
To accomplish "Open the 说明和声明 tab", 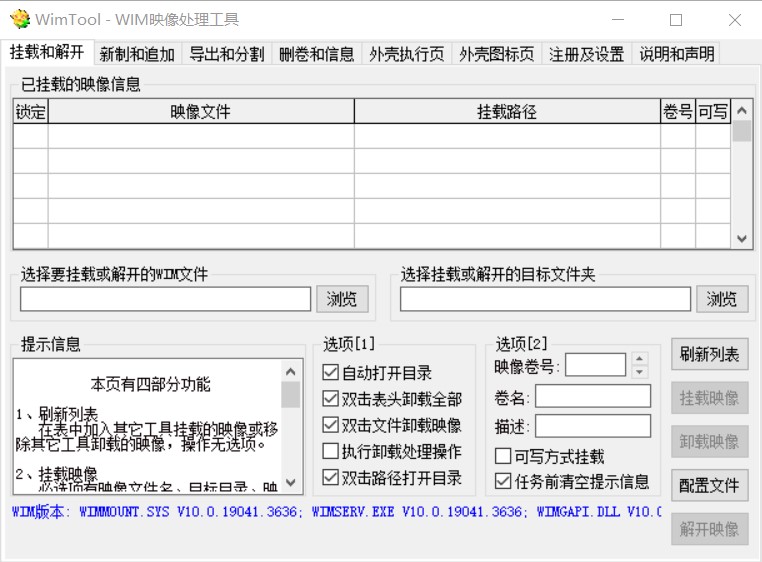I will coord(676,53).
